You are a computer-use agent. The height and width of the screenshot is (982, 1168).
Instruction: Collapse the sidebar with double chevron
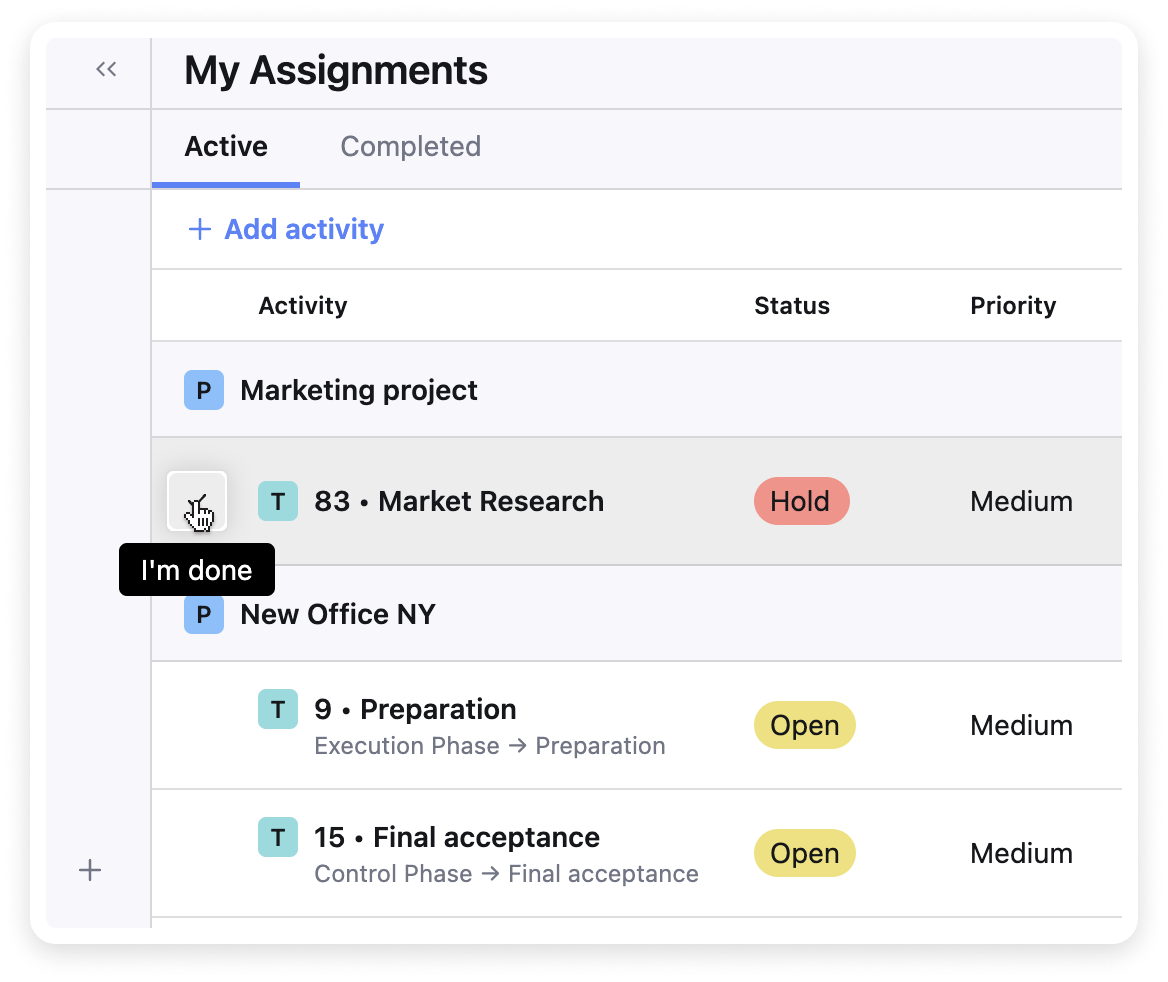[106, 69]
